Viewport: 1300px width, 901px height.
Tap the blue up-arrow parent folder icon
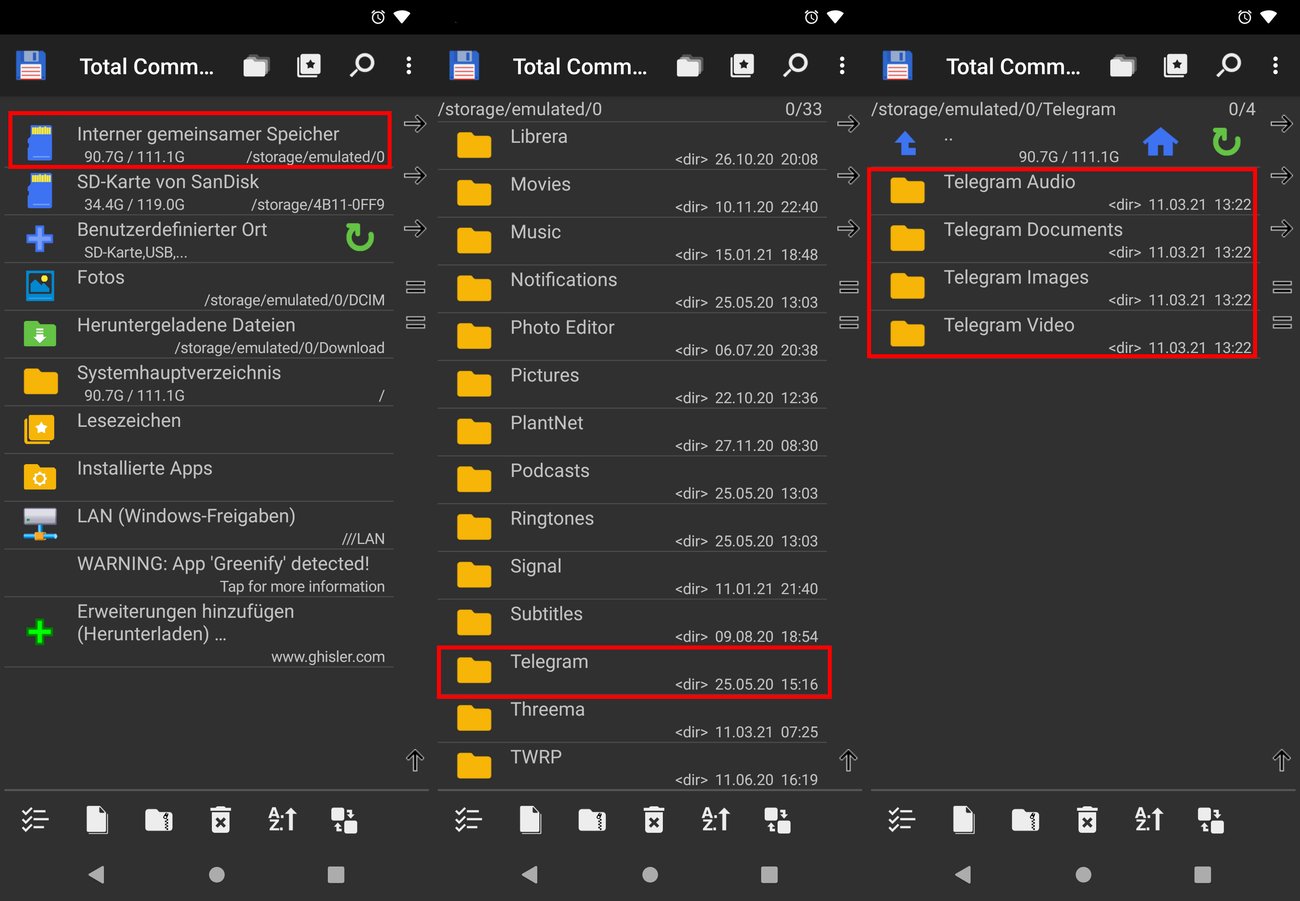906,143
